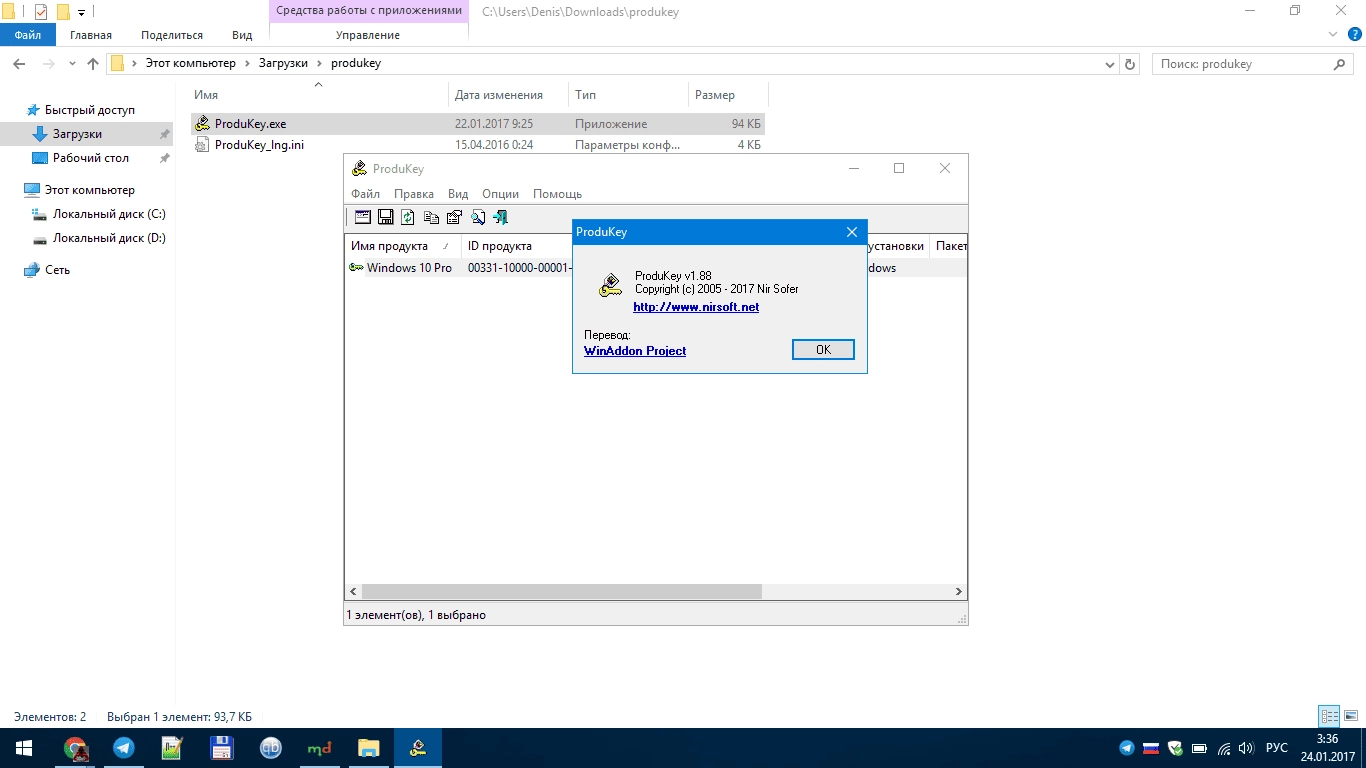Click the Wi-Fi icon in system tray
Viewport: 1366px width, 768px height.
click(1224, 748)
